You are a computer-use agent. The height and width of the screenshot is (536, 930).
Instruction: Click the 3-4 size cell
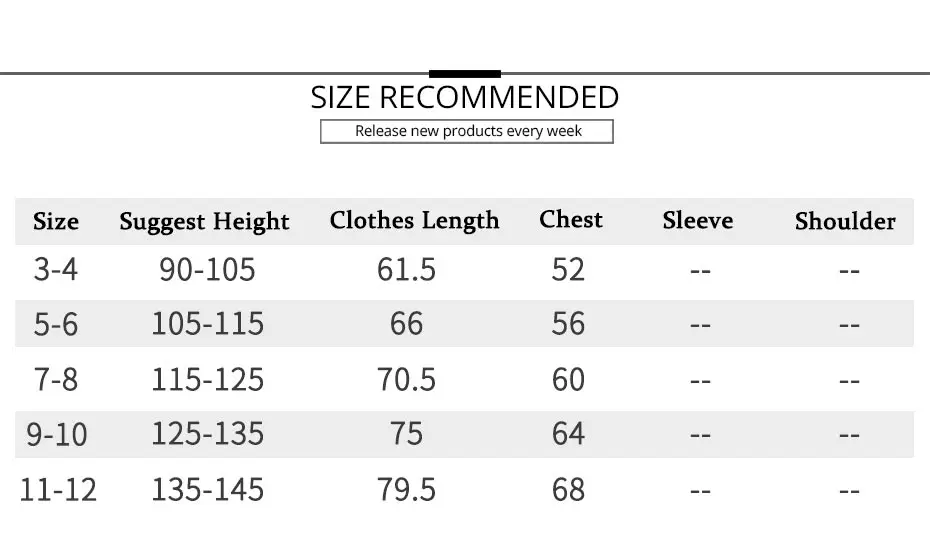pos(56,269)
